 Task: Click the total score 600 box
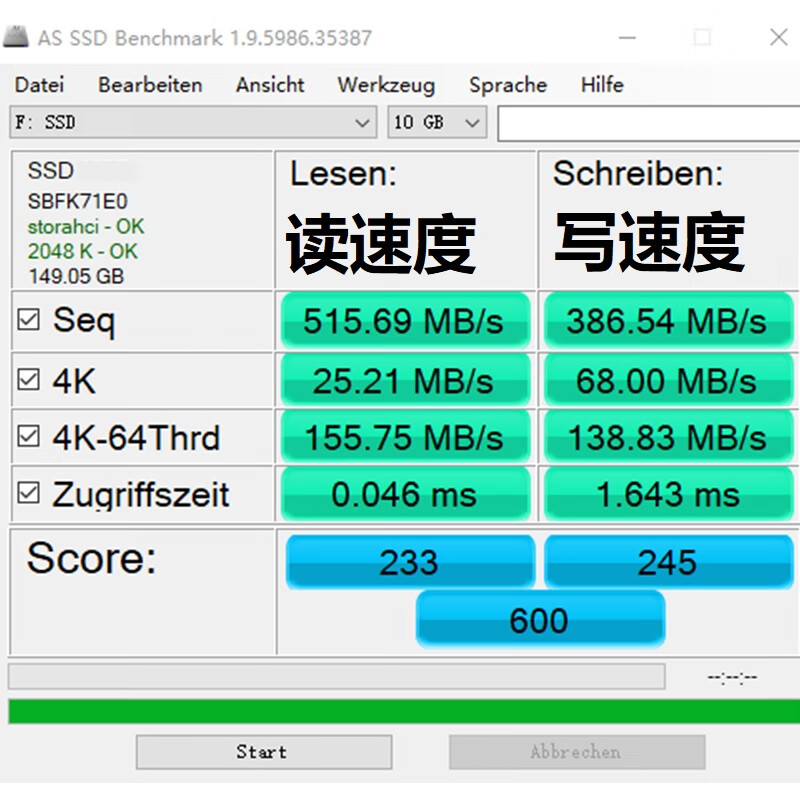(x=539, y=619)
